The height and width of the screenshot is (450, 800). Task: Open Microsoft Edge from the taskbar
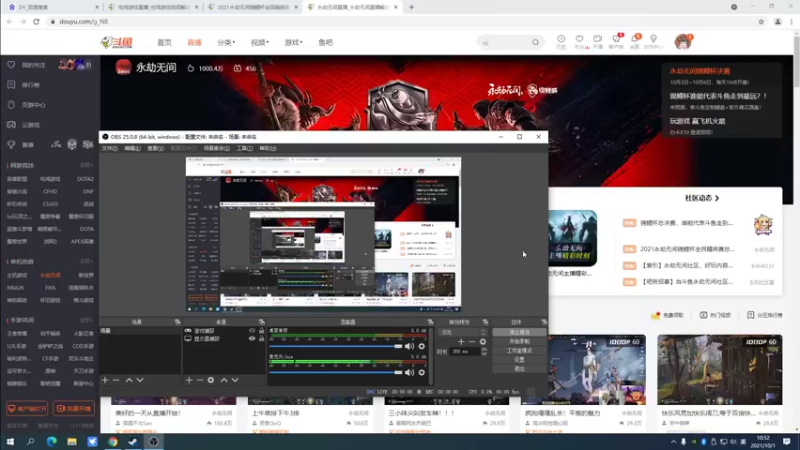[x=52, y=441]
